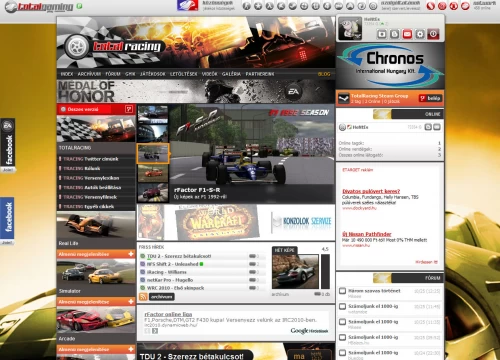Image resolution: width=500 pixels, height=360 pixels.
Task: Open NFS Shift 2 - Unleashed news item
Action: 173,264
